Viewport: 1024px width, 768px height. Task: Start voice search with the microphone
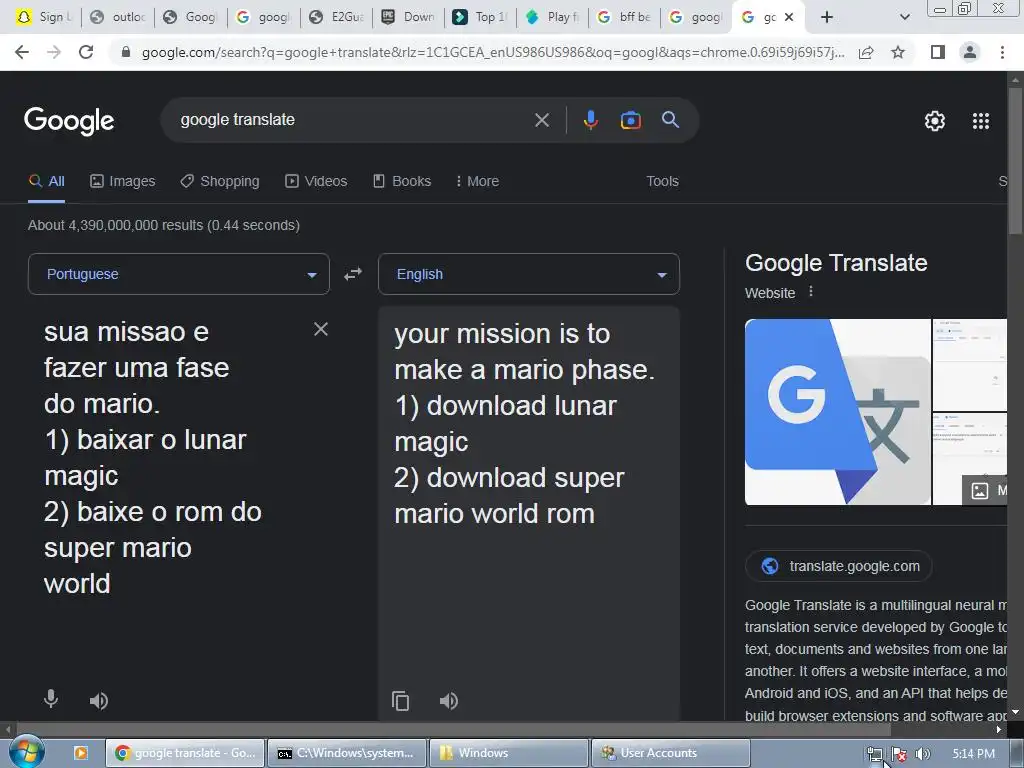click(x=590, y=120)
